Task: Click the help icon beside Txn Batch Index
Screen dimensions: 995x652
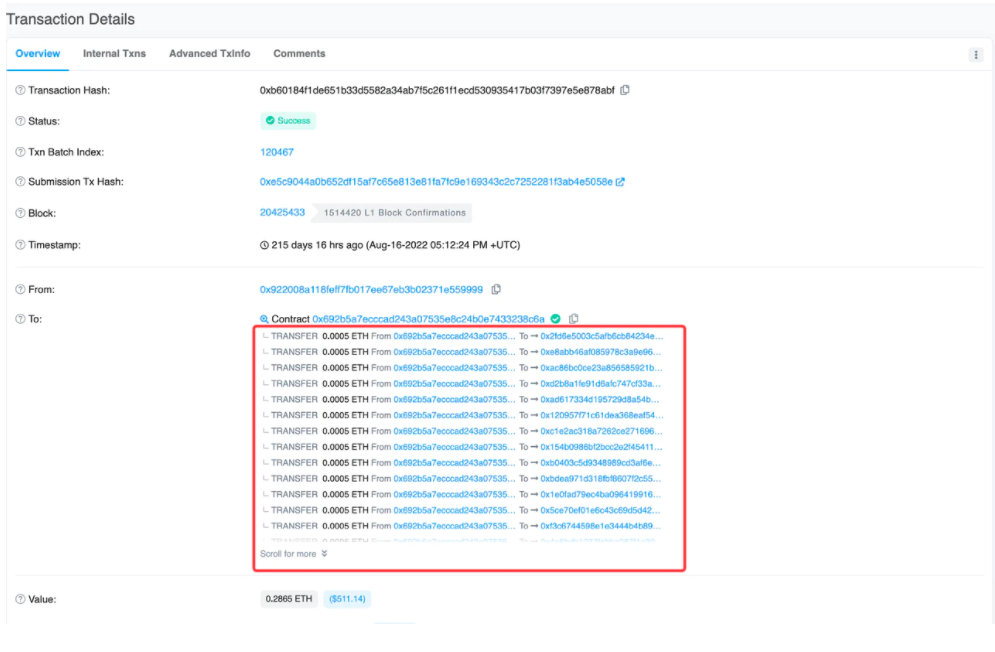Action: 20,152
